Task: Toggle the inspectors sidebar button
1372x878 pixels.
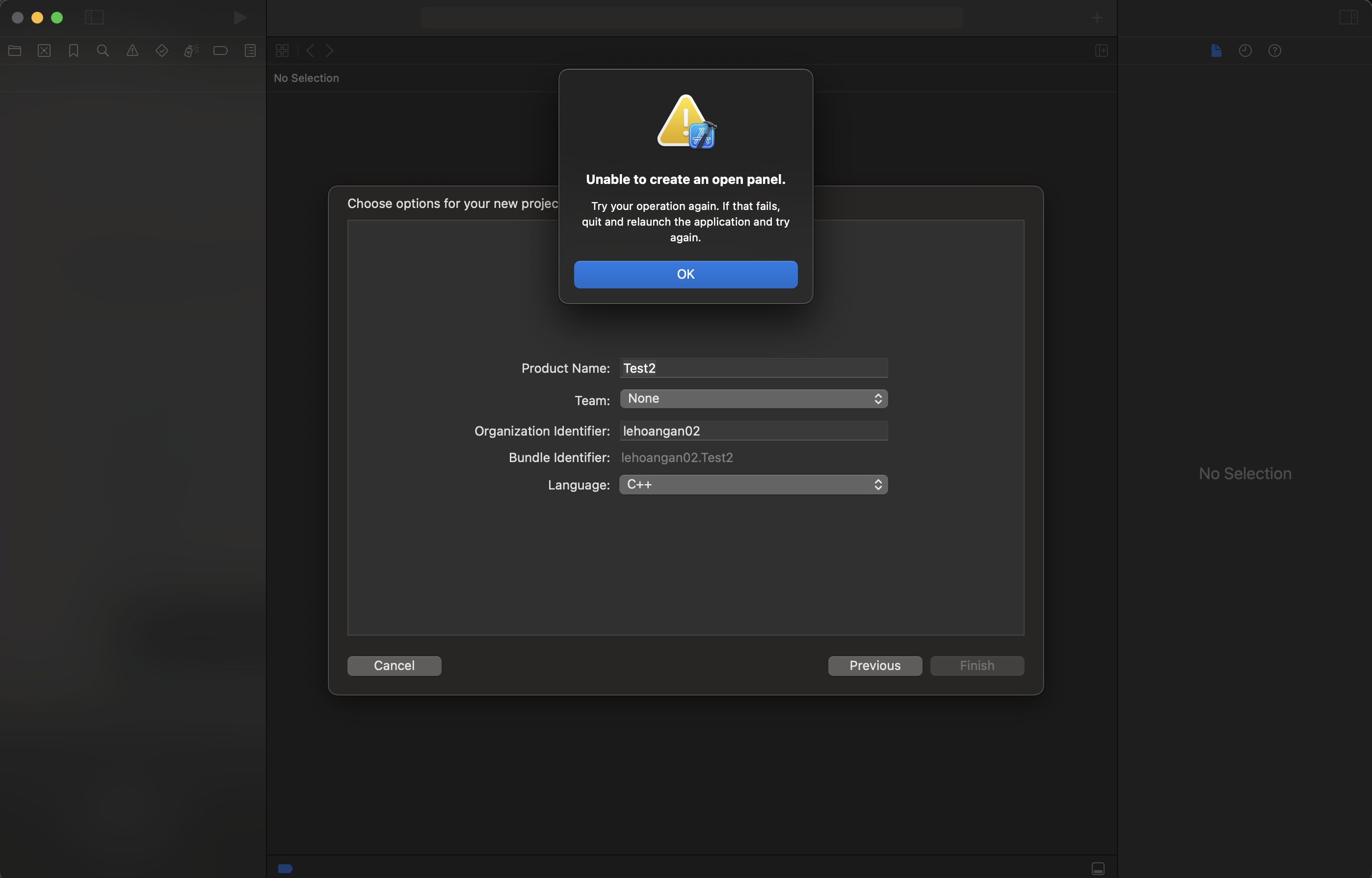Action: point(1348,18)
